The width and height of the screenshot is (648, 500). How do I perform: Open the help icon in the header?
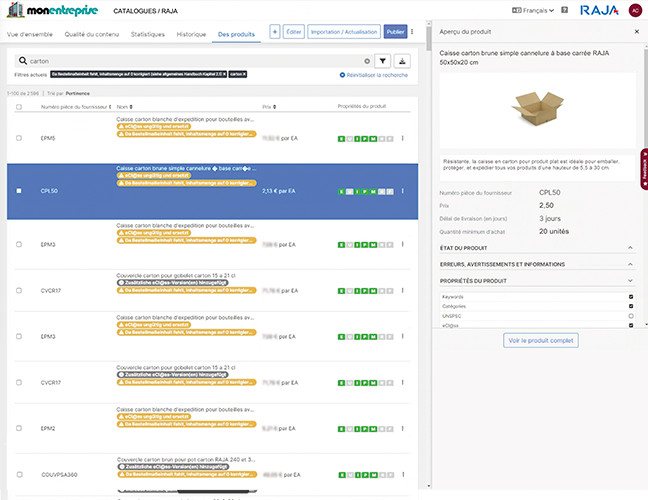(565, 10)
